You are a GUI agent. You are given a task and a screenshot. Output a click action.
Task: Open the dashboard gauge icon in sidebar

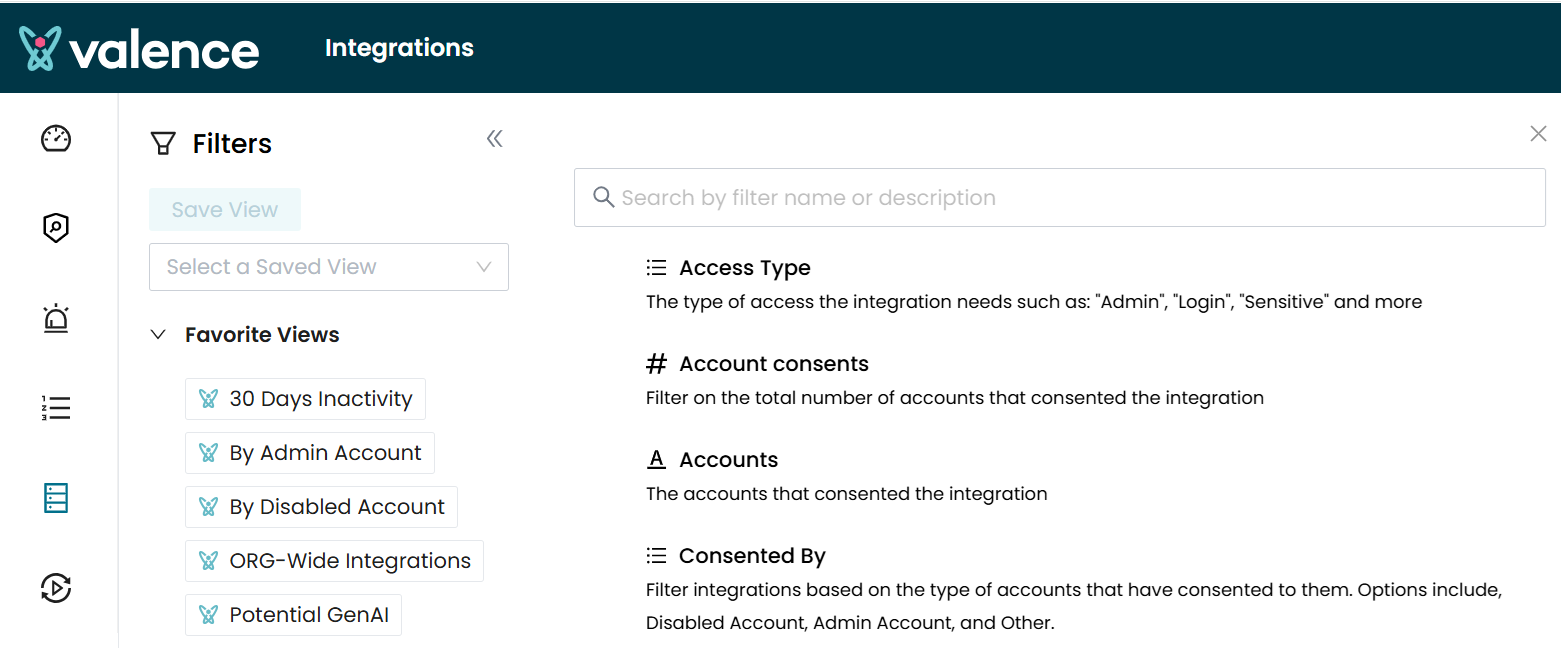[x=56, y=139]
